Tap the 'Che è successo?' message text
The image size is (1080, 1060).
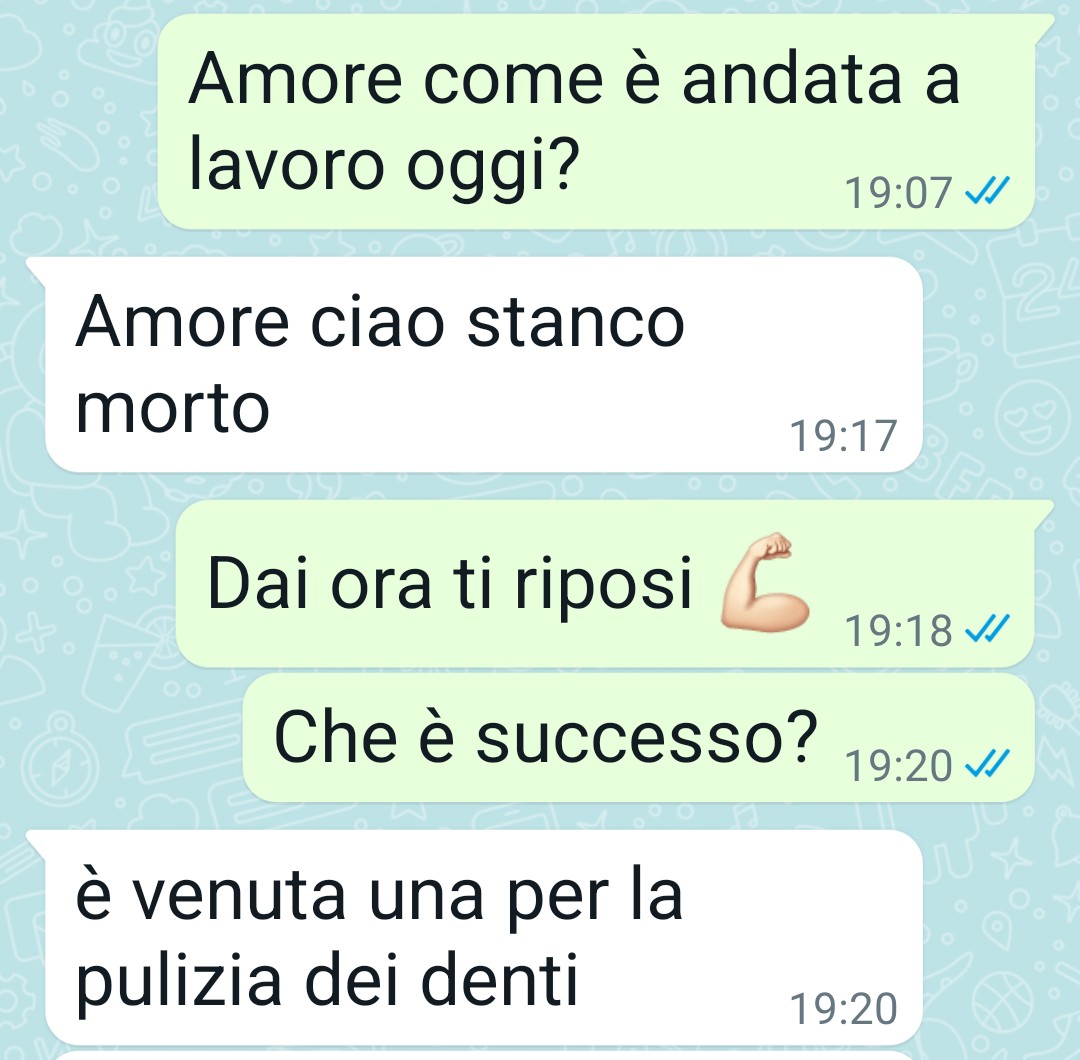[x=546, y=738]
